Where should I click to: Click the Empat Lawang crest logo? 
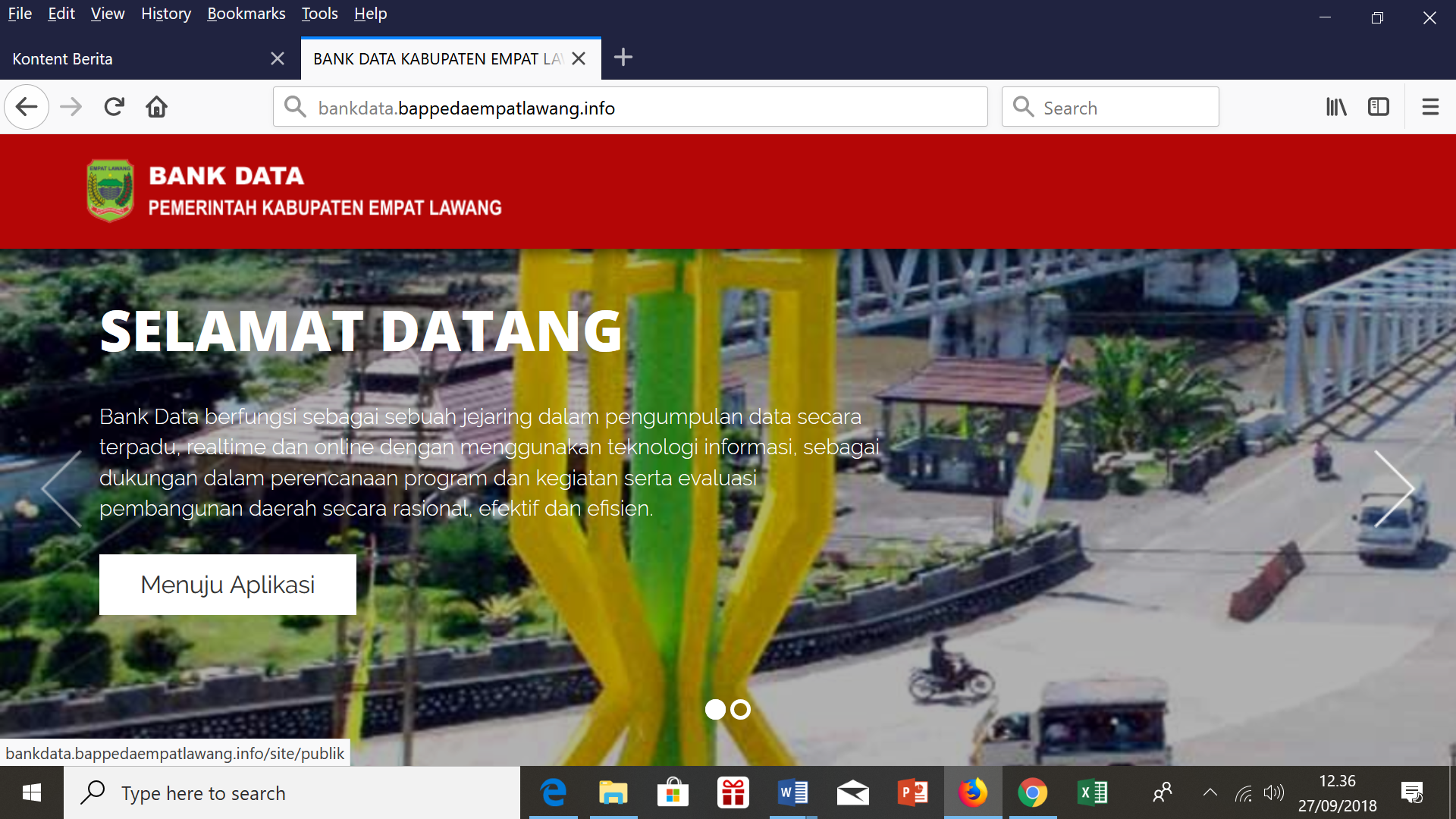click(x=110, y=191)
